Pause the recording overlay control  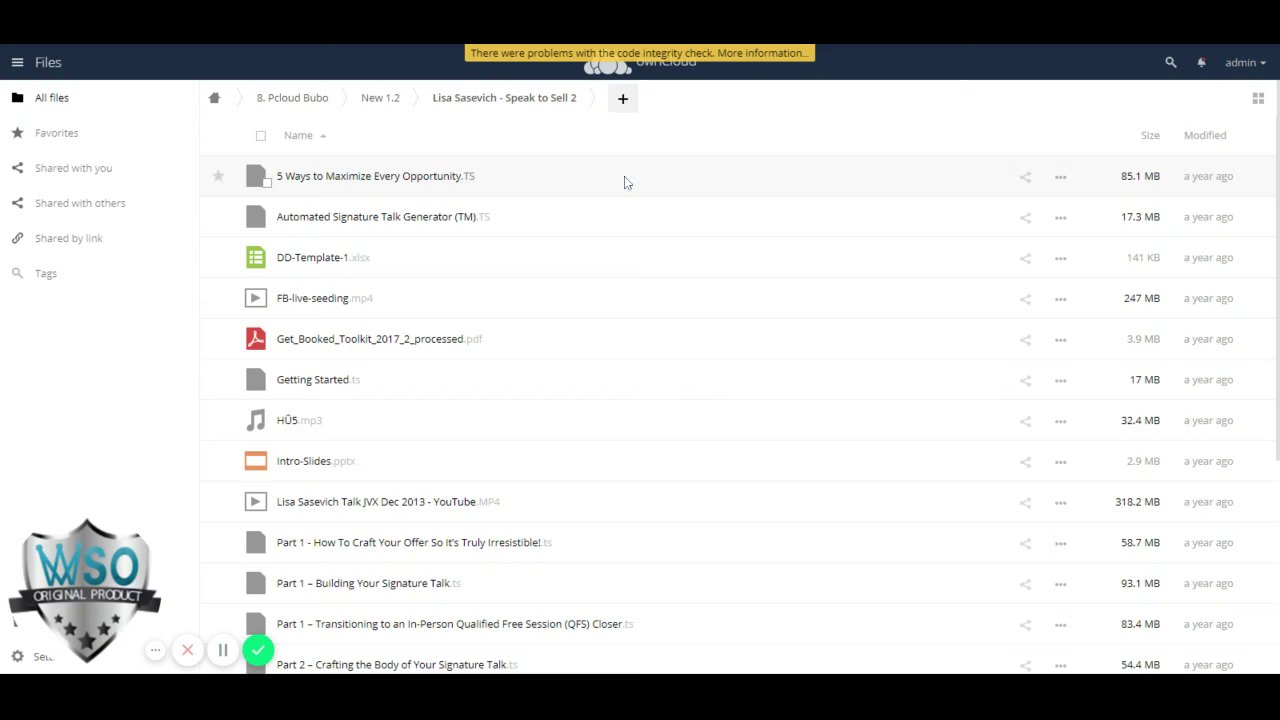[222, 651]
